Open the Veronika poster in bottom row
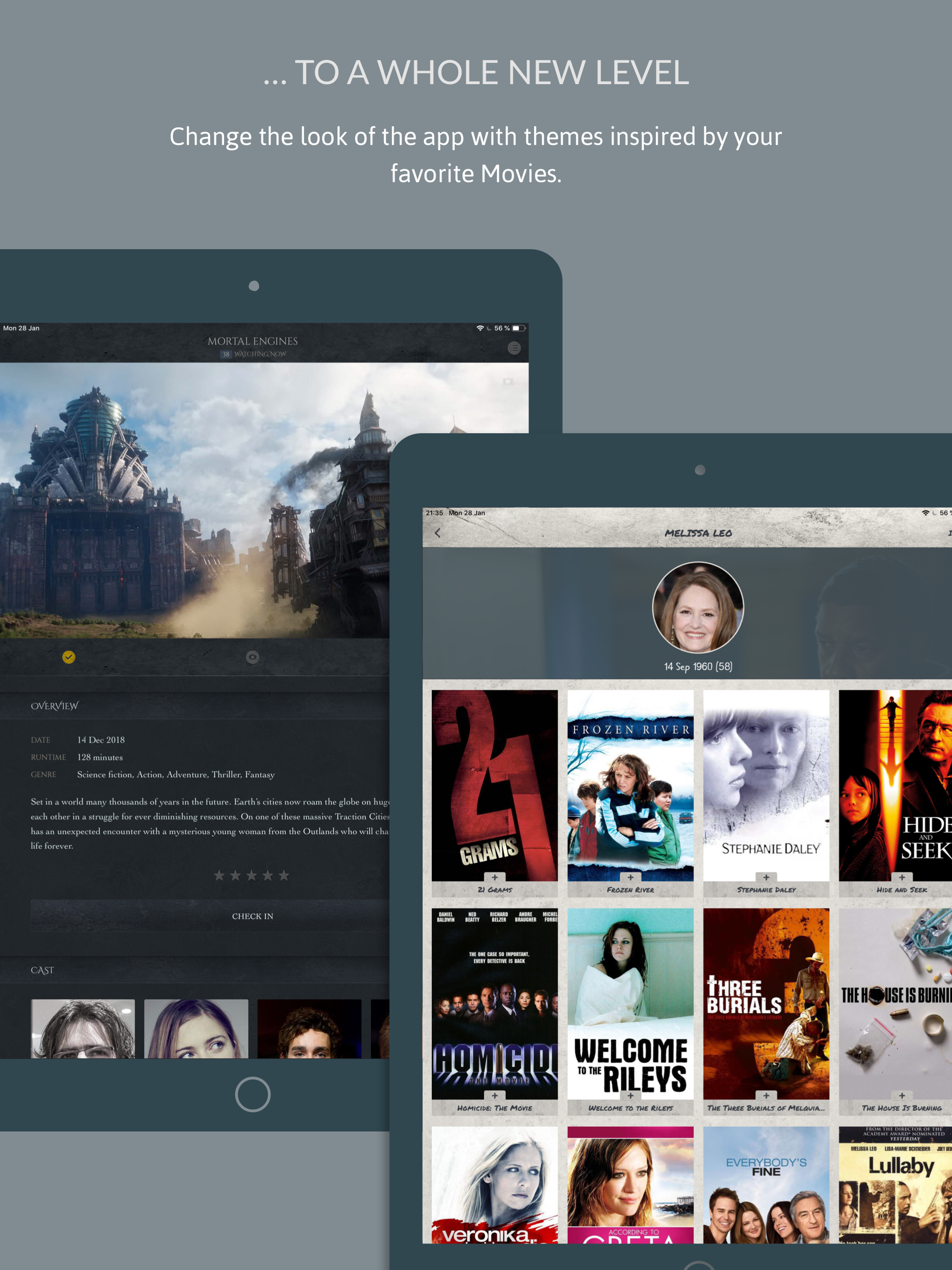Image resolution: width=952 pixels, height=1270 pixels. tap(495, 1185)
